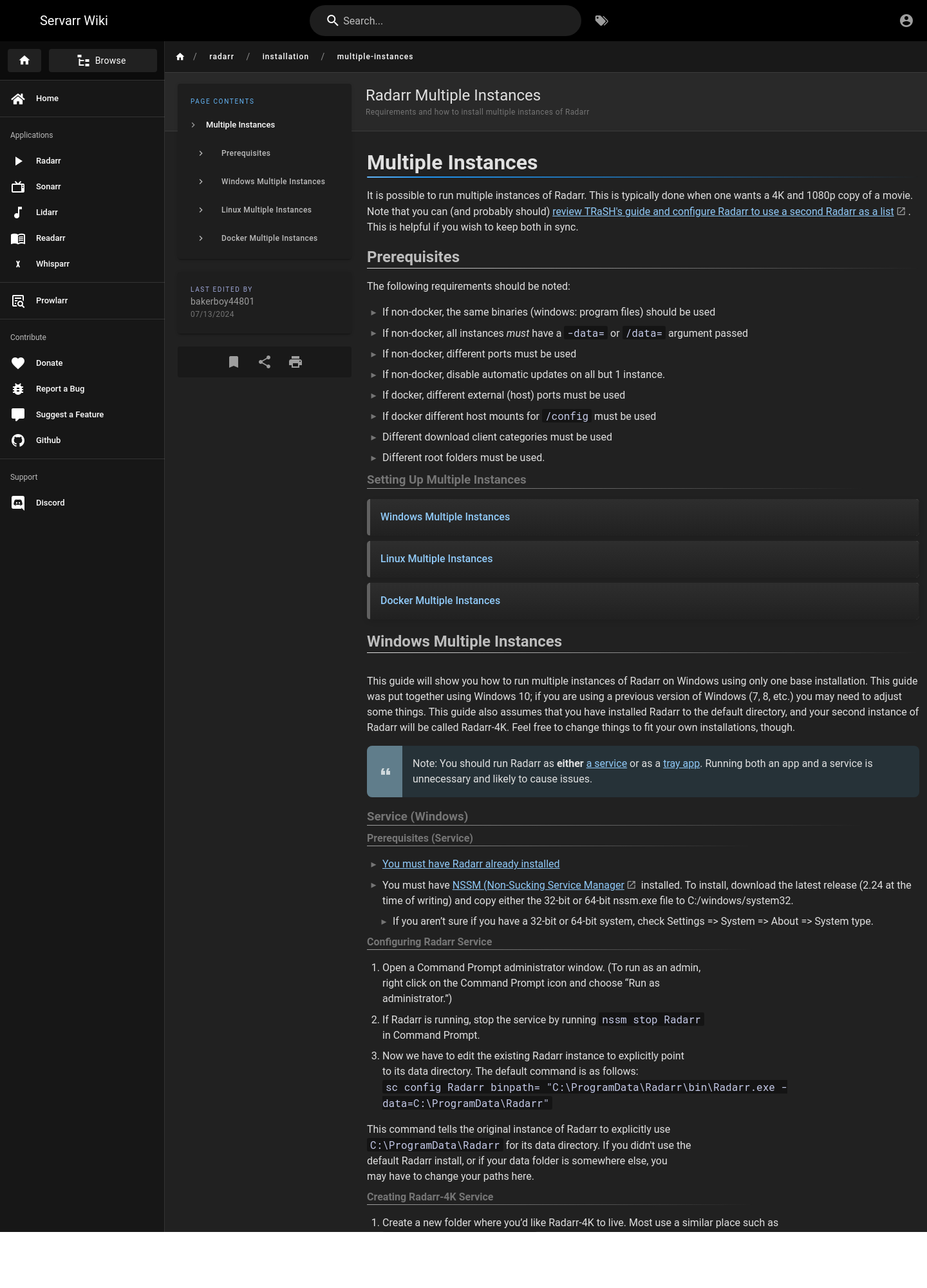Print the page using the printer icon
The height and width of the screenshot is (1288, 927).
pos(295,362)
